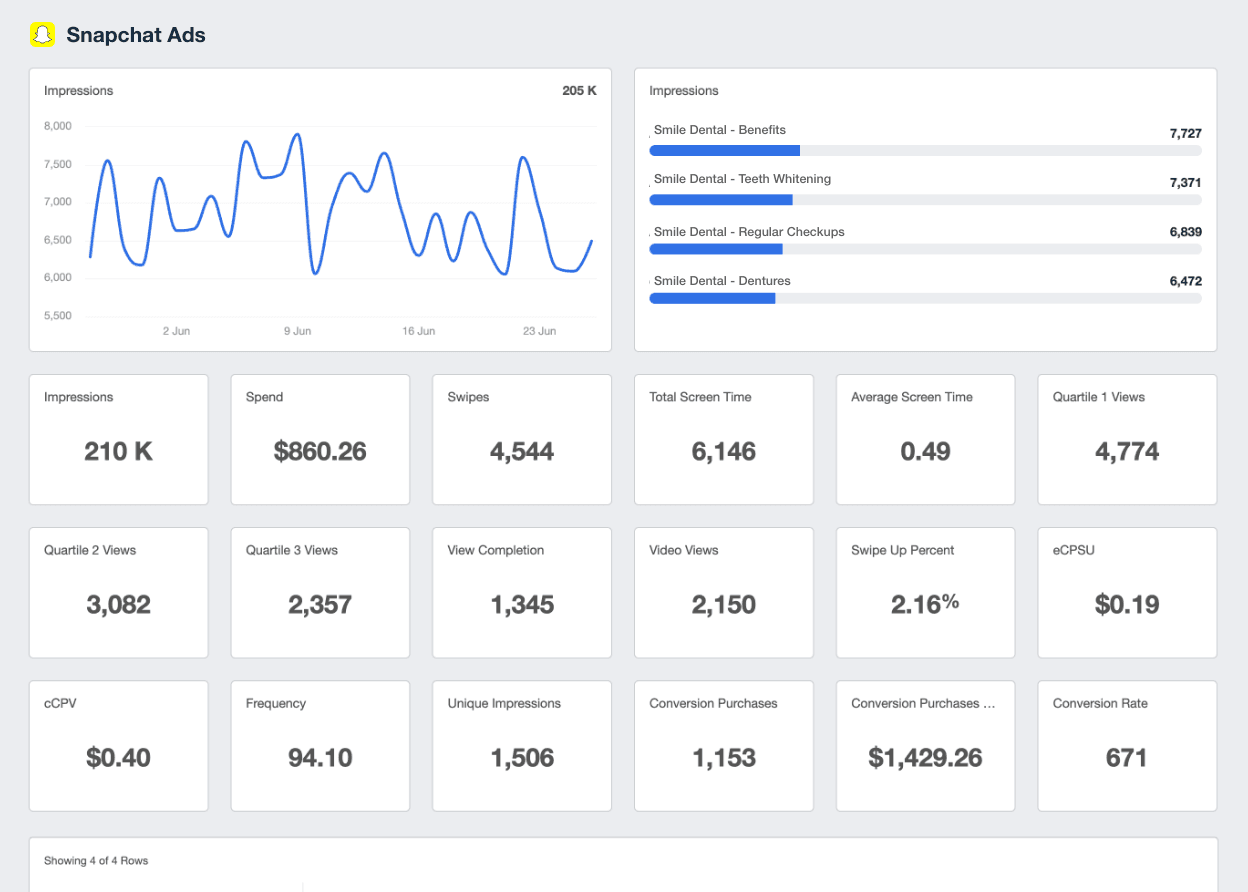1248x892 pixels.
Task: Select the eCPSU $0.19 card
Action: tap(1126, 592)
